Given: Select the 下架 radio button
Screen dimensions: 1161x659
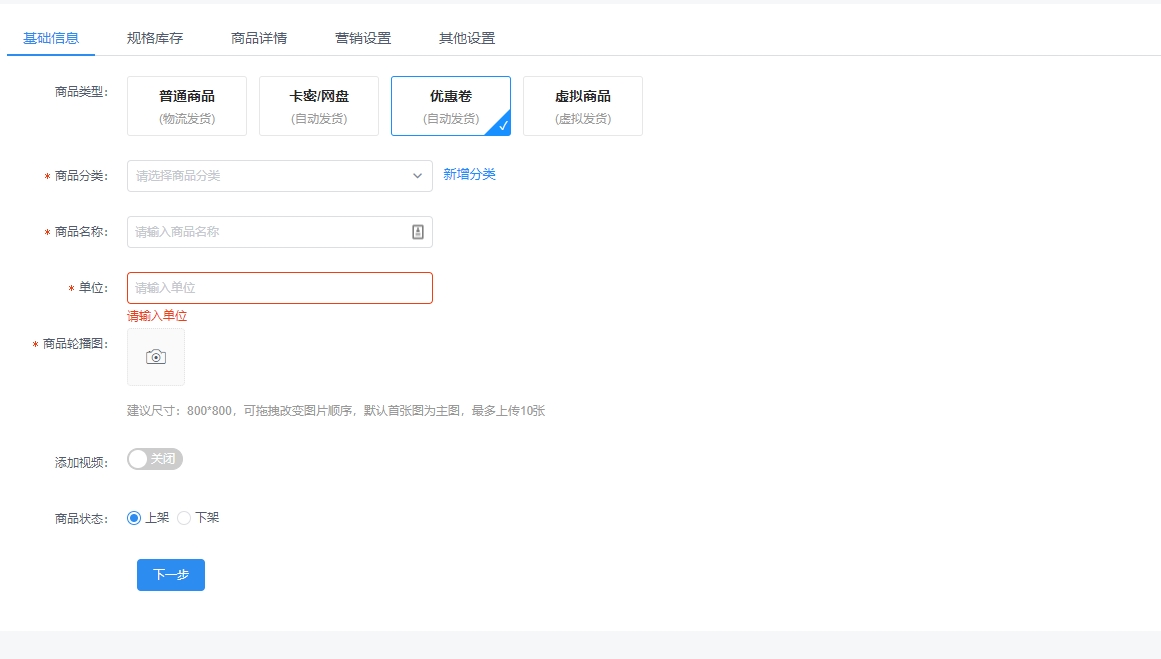Looking at the screenshot, I should pos(184,518).
